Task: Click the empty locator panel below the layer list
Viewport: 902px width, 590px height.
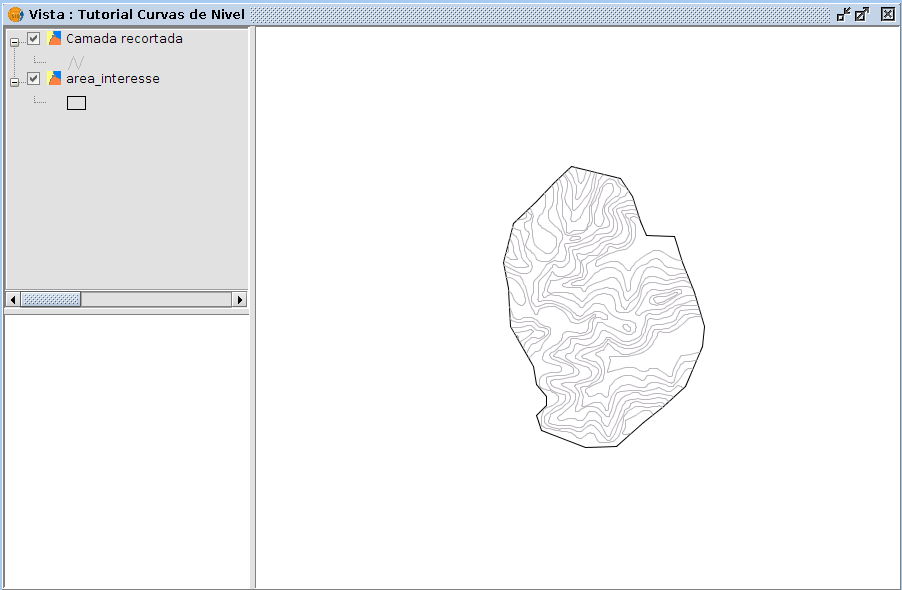Action: (127, 450)
